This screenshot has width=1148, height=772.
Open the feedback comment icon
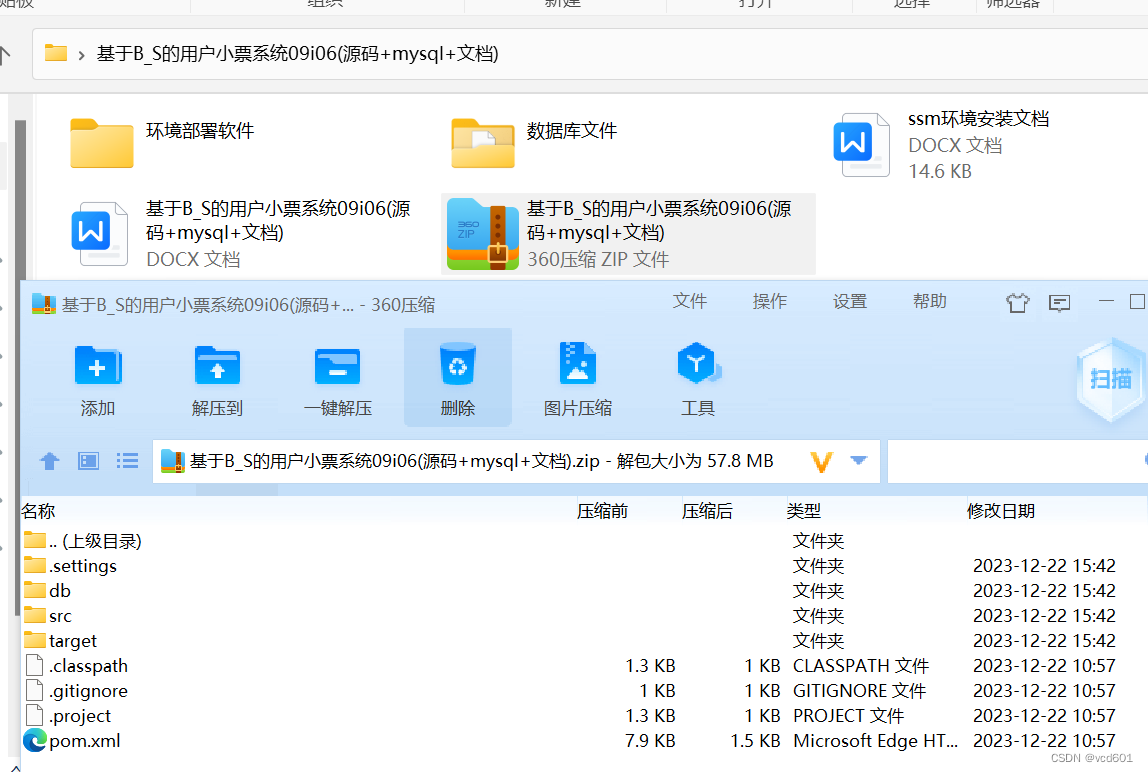1059,302
